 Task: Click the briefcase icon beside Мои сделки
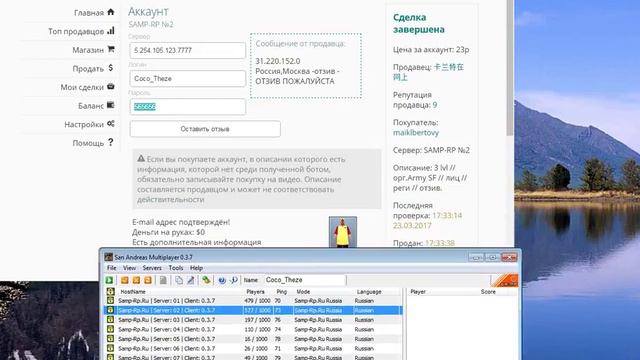pyautogui.click(x=111, y=87)
